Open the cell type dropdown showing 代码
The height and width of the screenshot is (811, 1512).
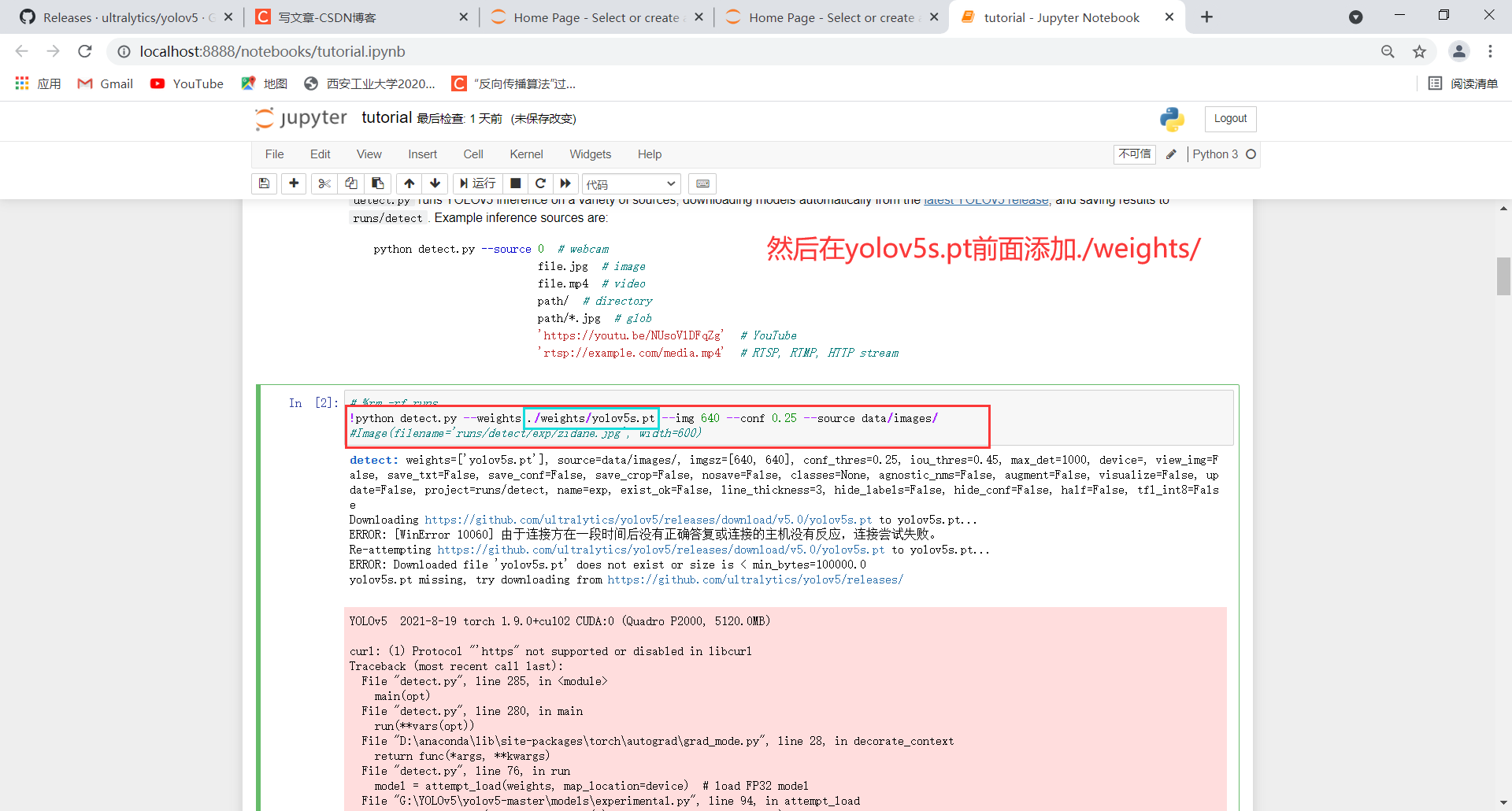coord(630,183)
